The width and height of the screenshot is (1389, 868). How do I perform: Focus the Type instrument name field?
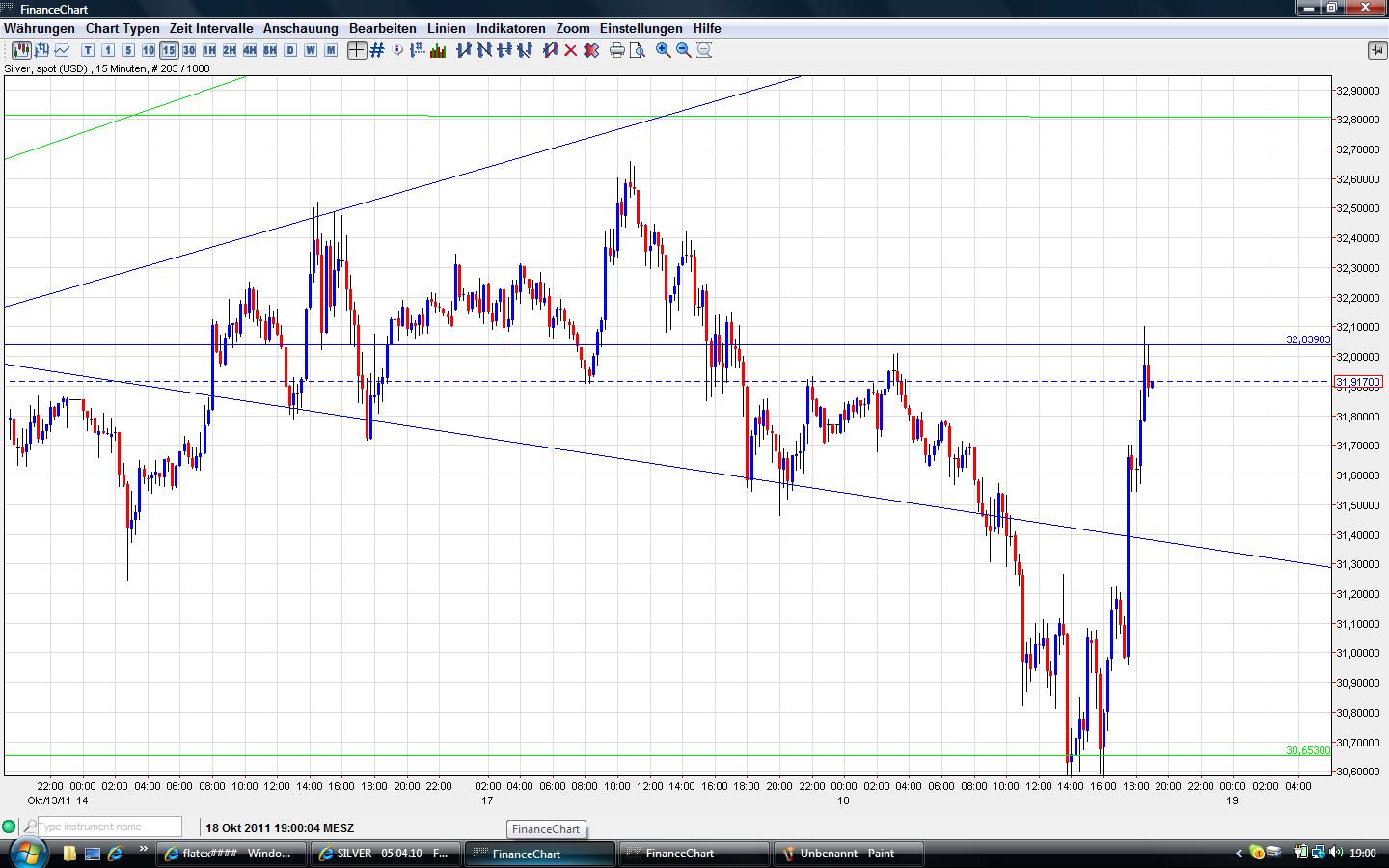tap(109, 827)
